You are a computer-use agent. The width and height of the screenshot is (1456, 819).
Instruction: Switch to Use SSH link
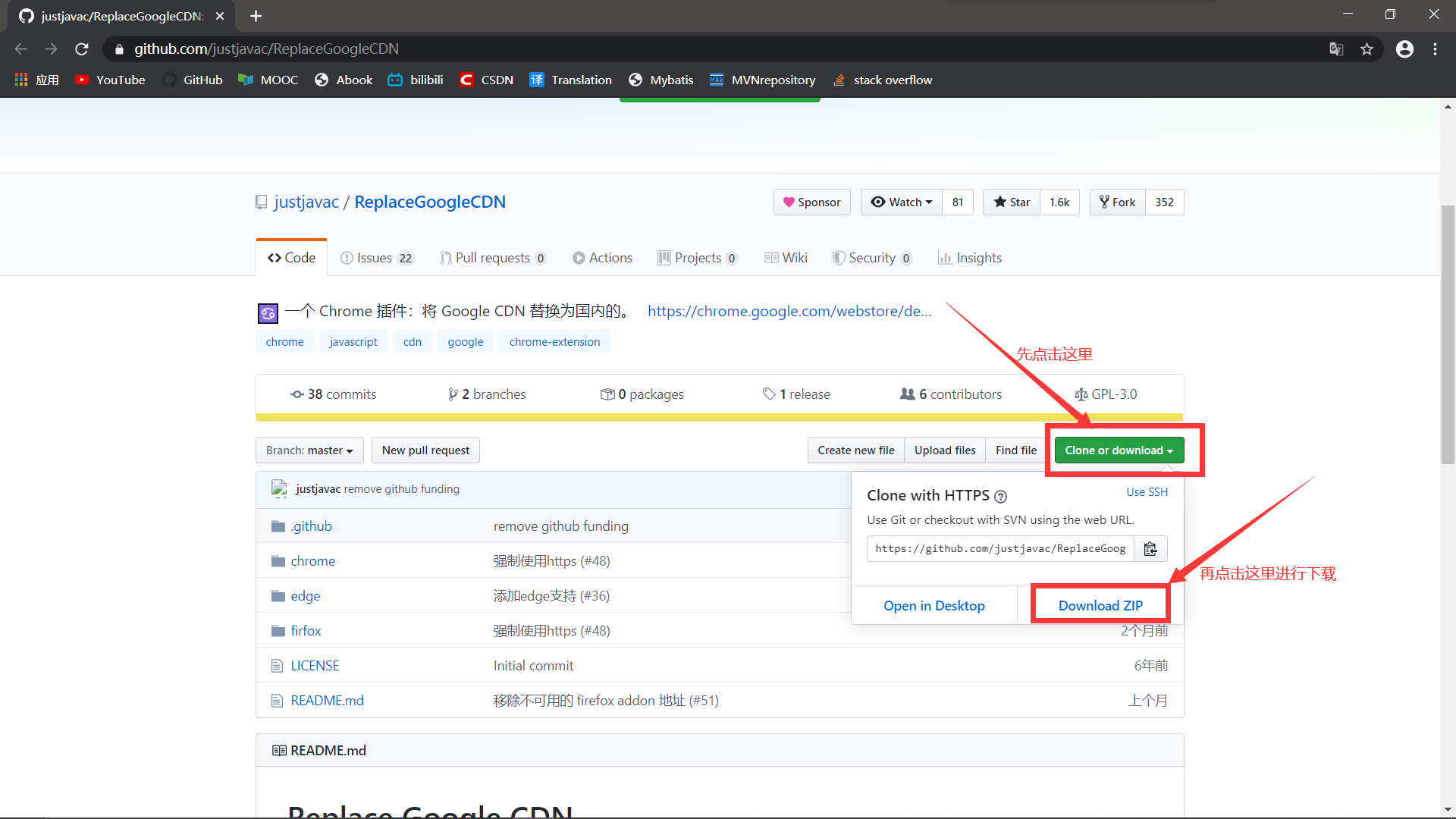tap(1147, 492)
